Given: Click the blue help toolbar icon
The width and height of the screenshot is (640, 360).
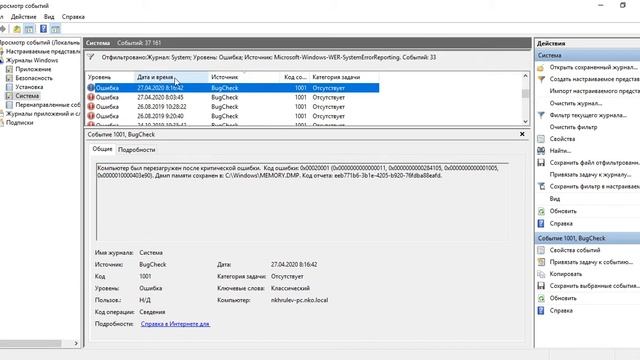Looking at the screenshot, I should click(43, 29).
